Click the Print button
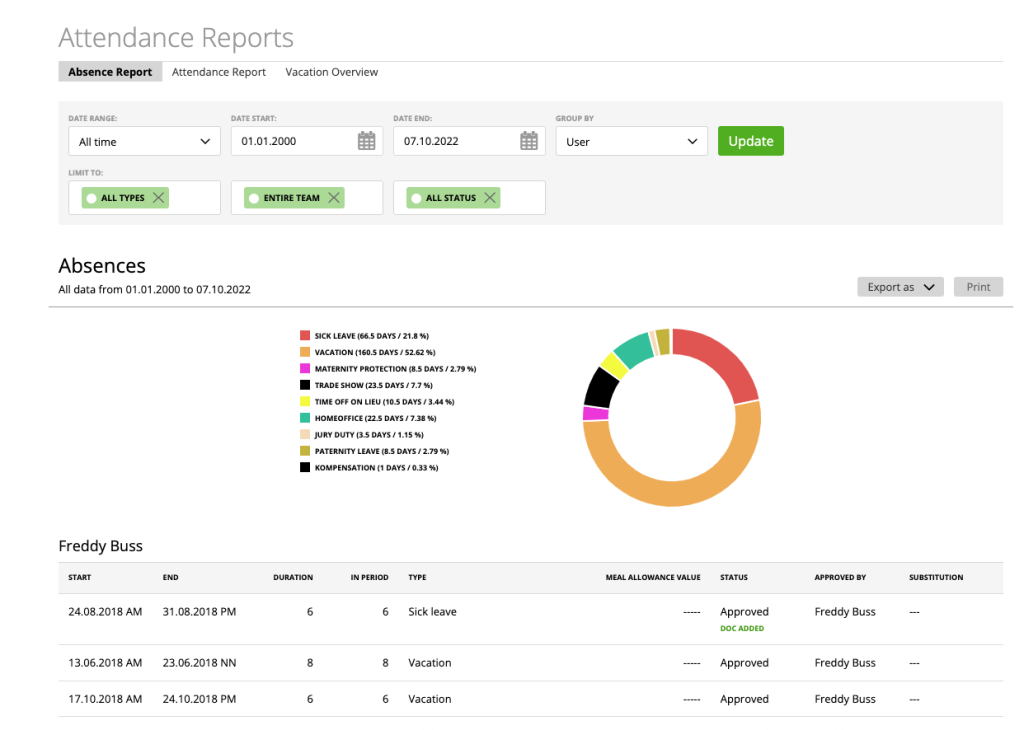The image size is (1024, 730). coord(978,287)
